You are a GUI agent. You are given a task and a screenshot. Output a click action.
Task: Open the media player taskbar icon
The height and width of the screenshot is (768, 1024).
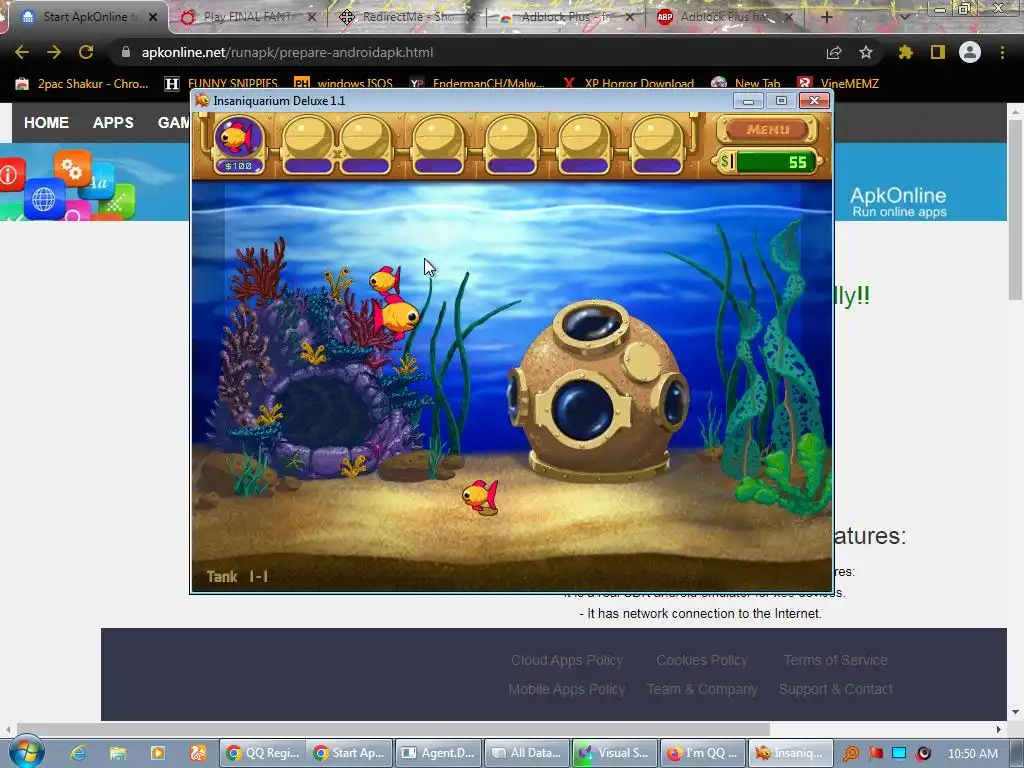(158, 753)
